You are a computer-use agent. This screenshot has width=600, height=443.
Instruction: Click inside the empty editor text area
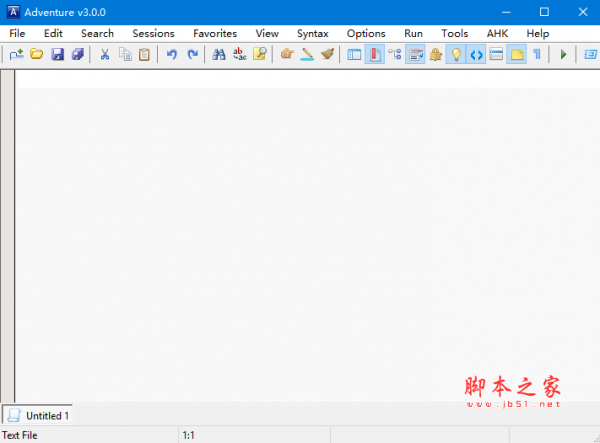point(308,236)
